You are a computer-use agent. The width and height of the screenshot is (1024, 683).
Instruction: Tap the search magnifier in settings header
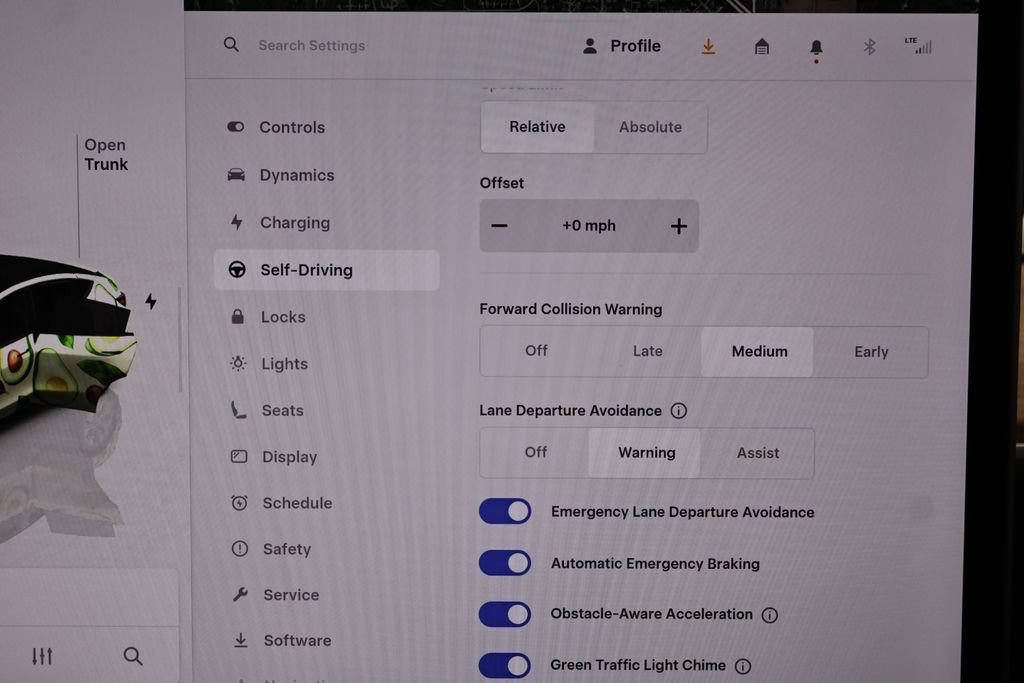click(231, 44)
